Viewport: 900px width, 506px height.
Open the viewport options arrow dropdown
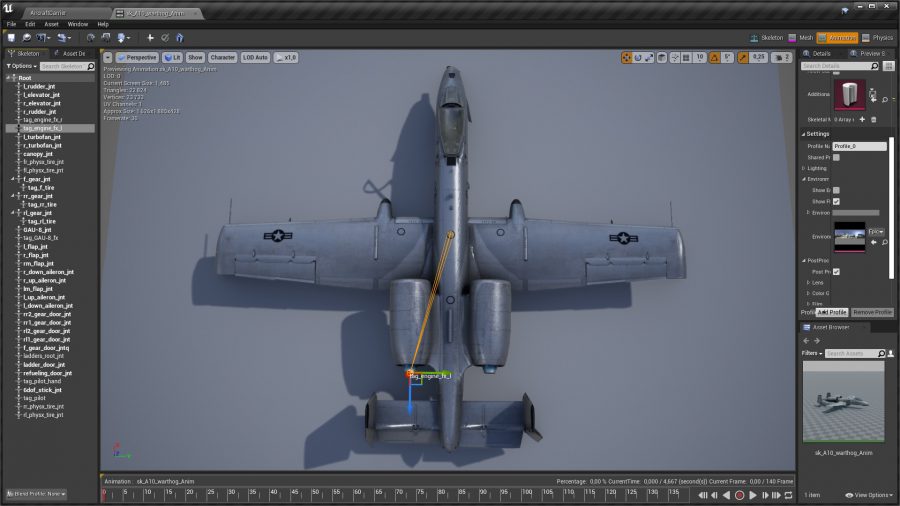107,57
